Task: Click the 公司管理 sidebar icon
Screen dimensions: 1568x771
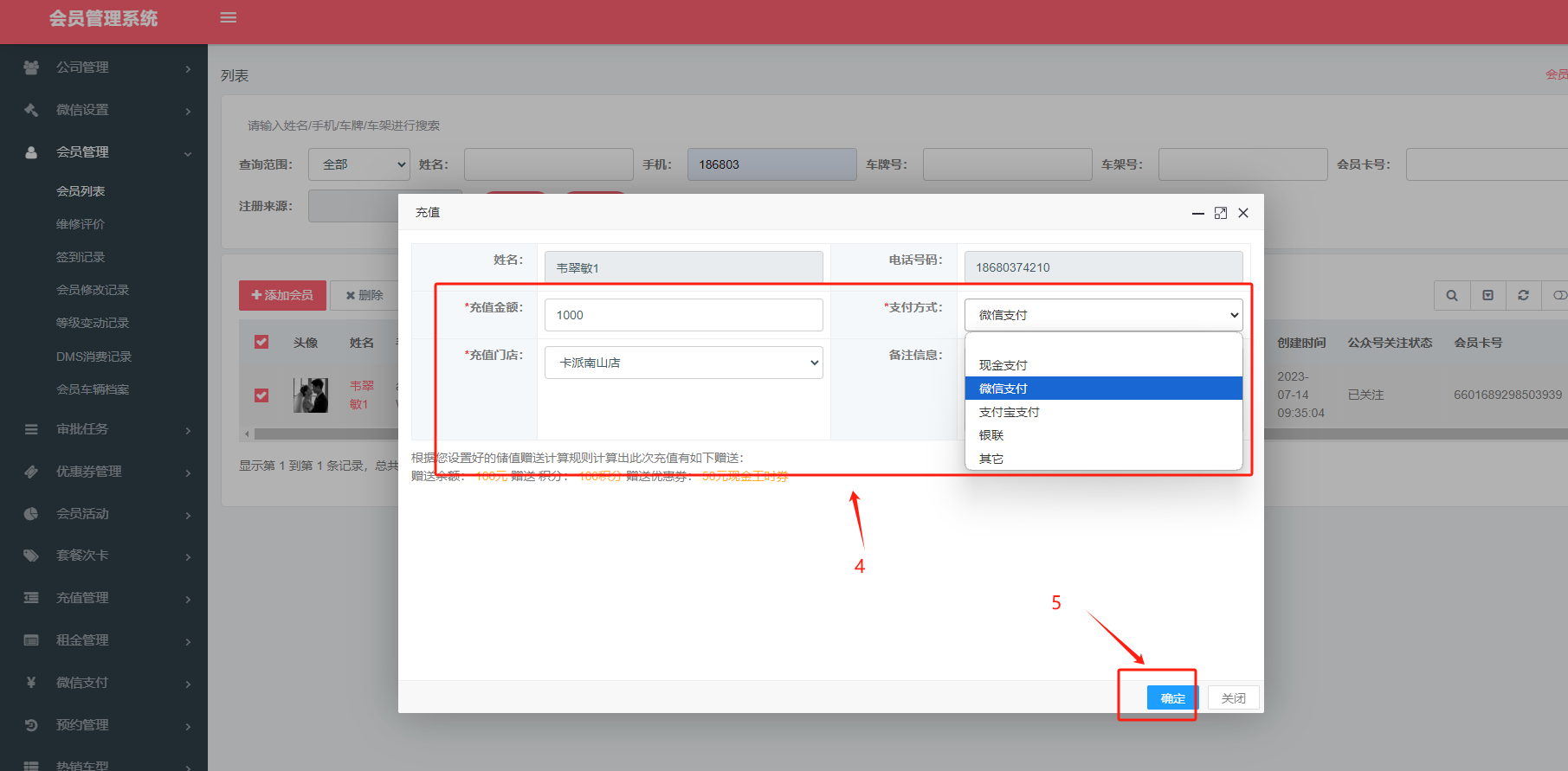Action: 31,67
